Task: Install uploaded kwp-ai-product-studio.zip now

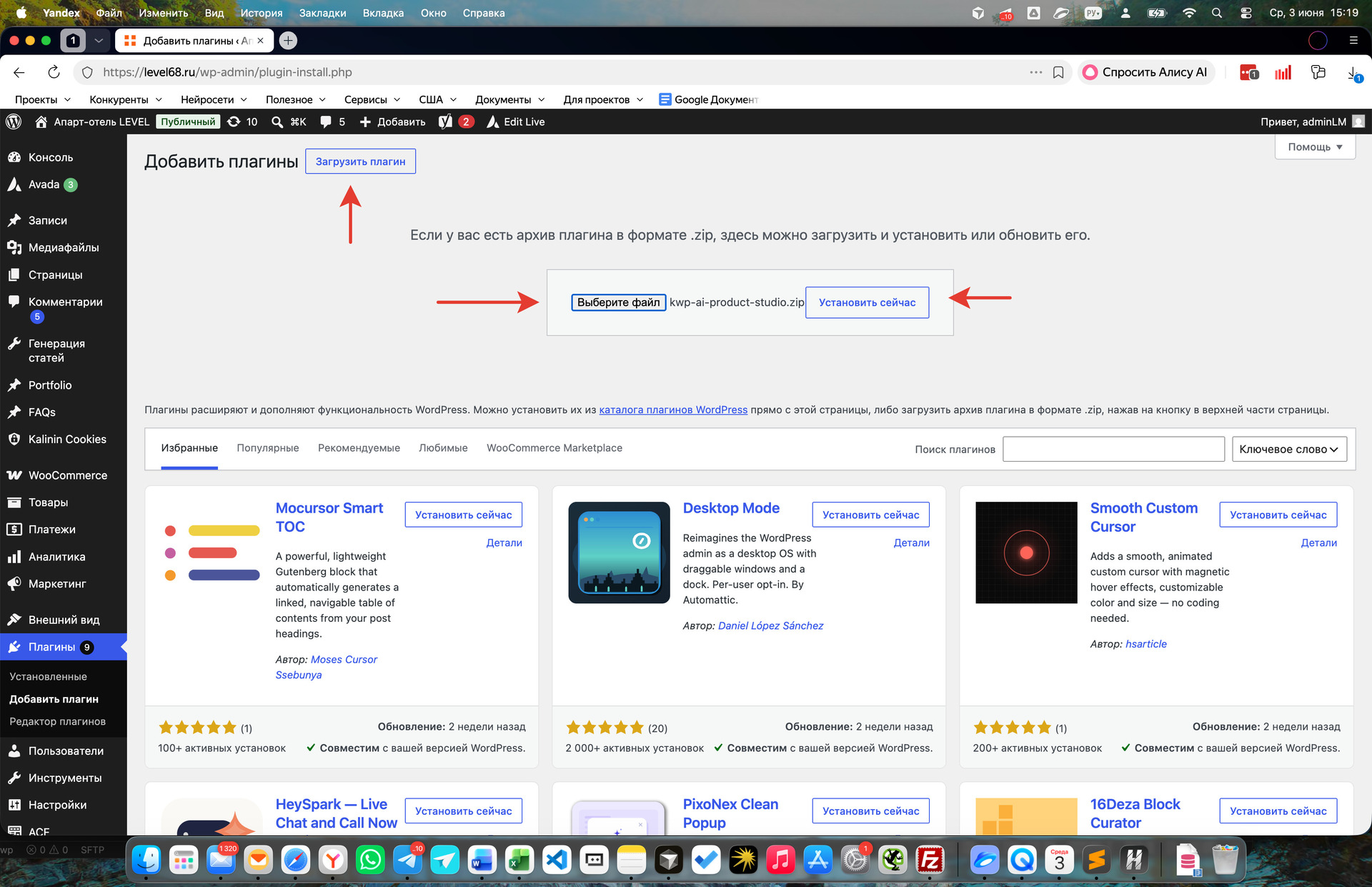Action: click(867, 302)
